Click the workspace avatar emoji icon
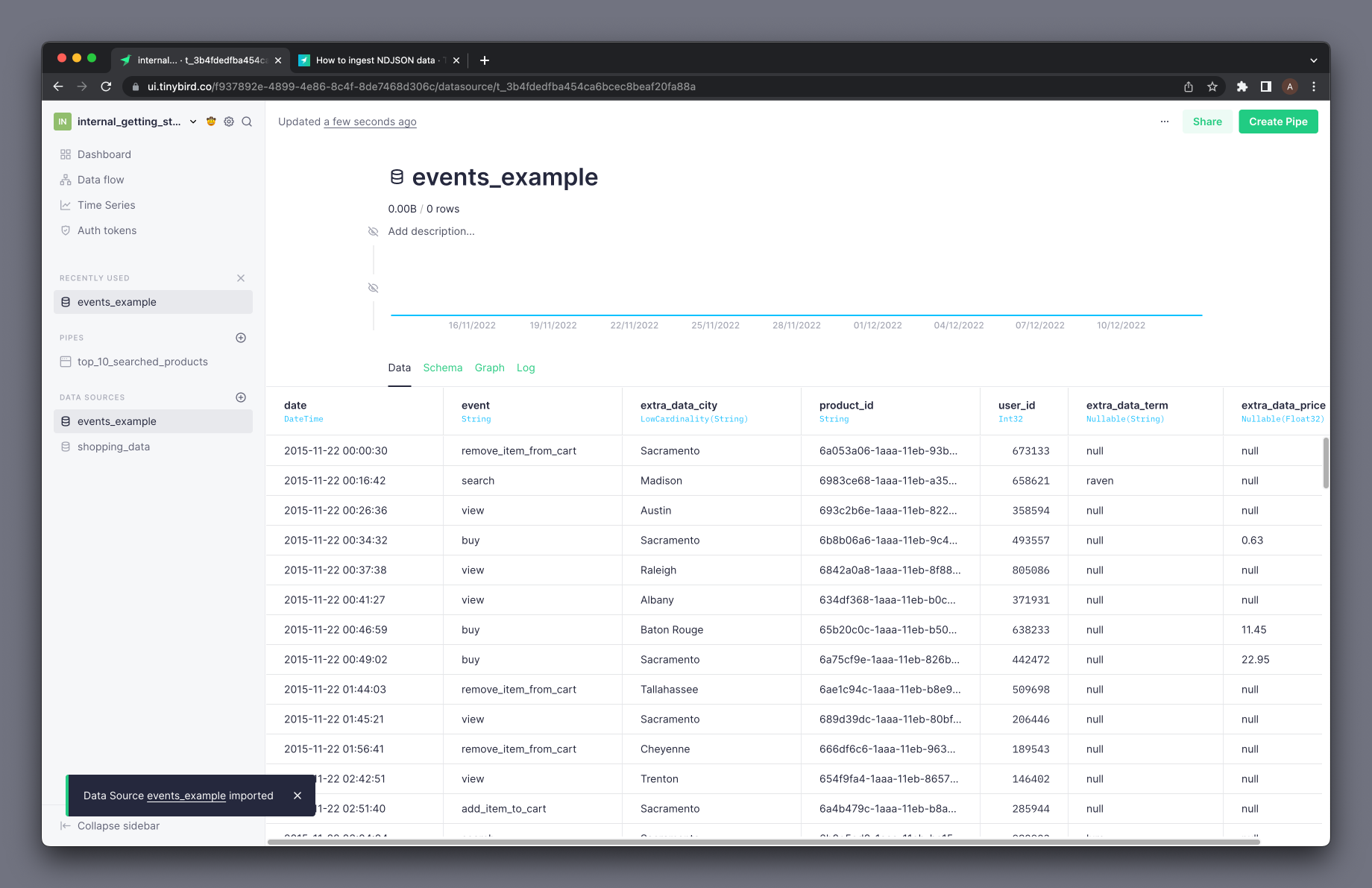1372x888 pixels. 211,122
